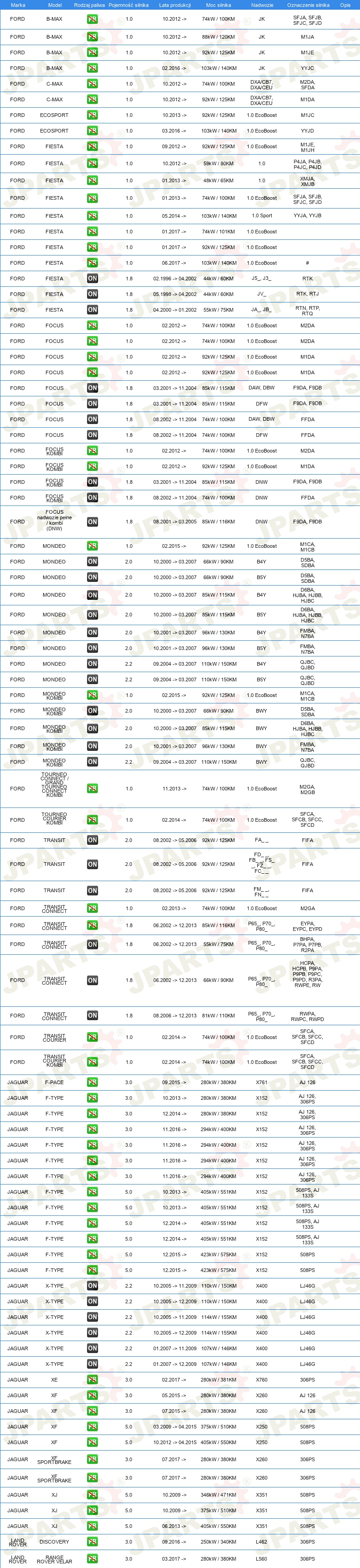Viewport: 360px width, 1568px height.
Task: Click the Pojemność silnika column header
Action: tap(128, 5)
